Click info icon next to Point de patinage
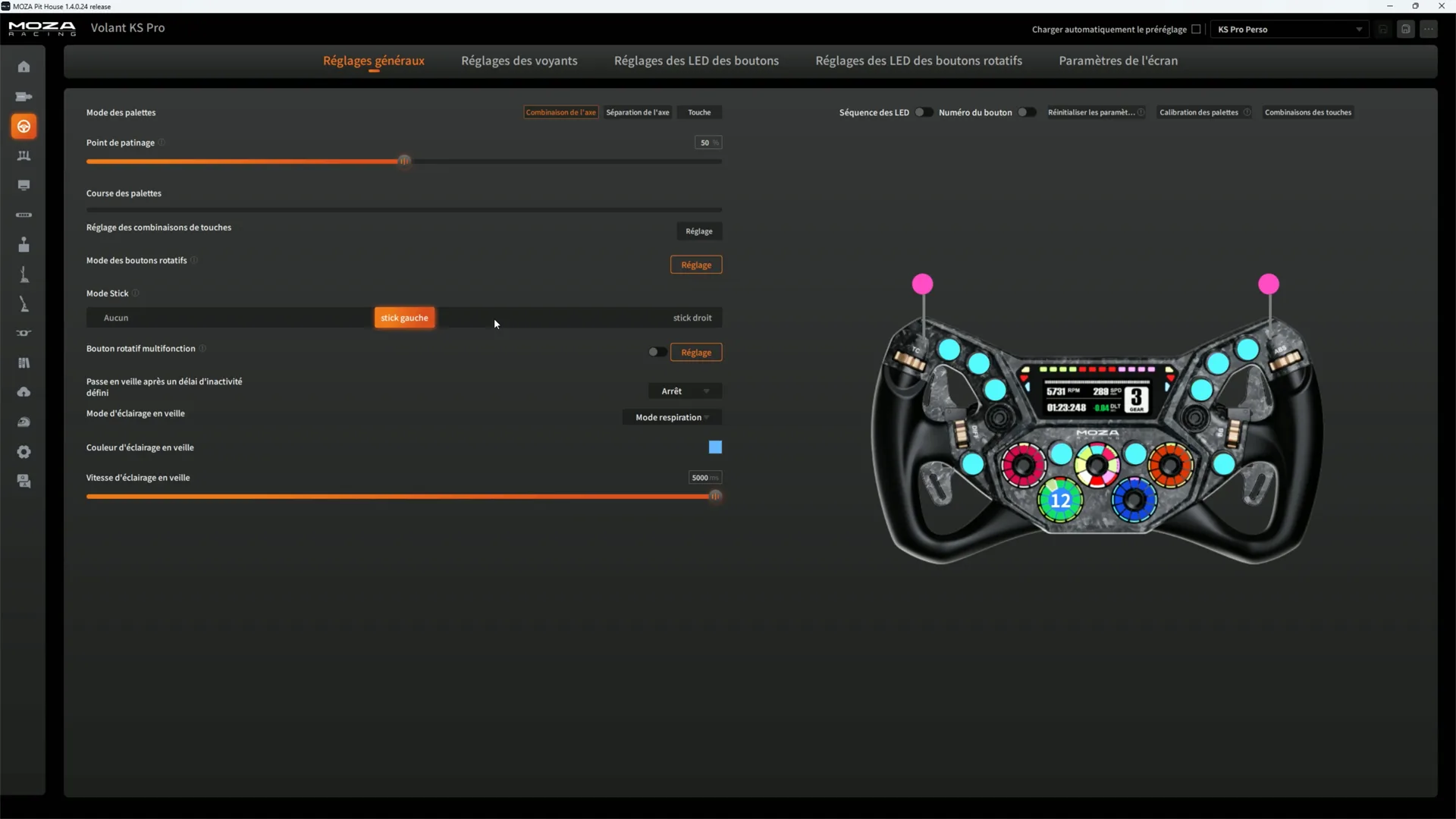 (x=162, y=143)
